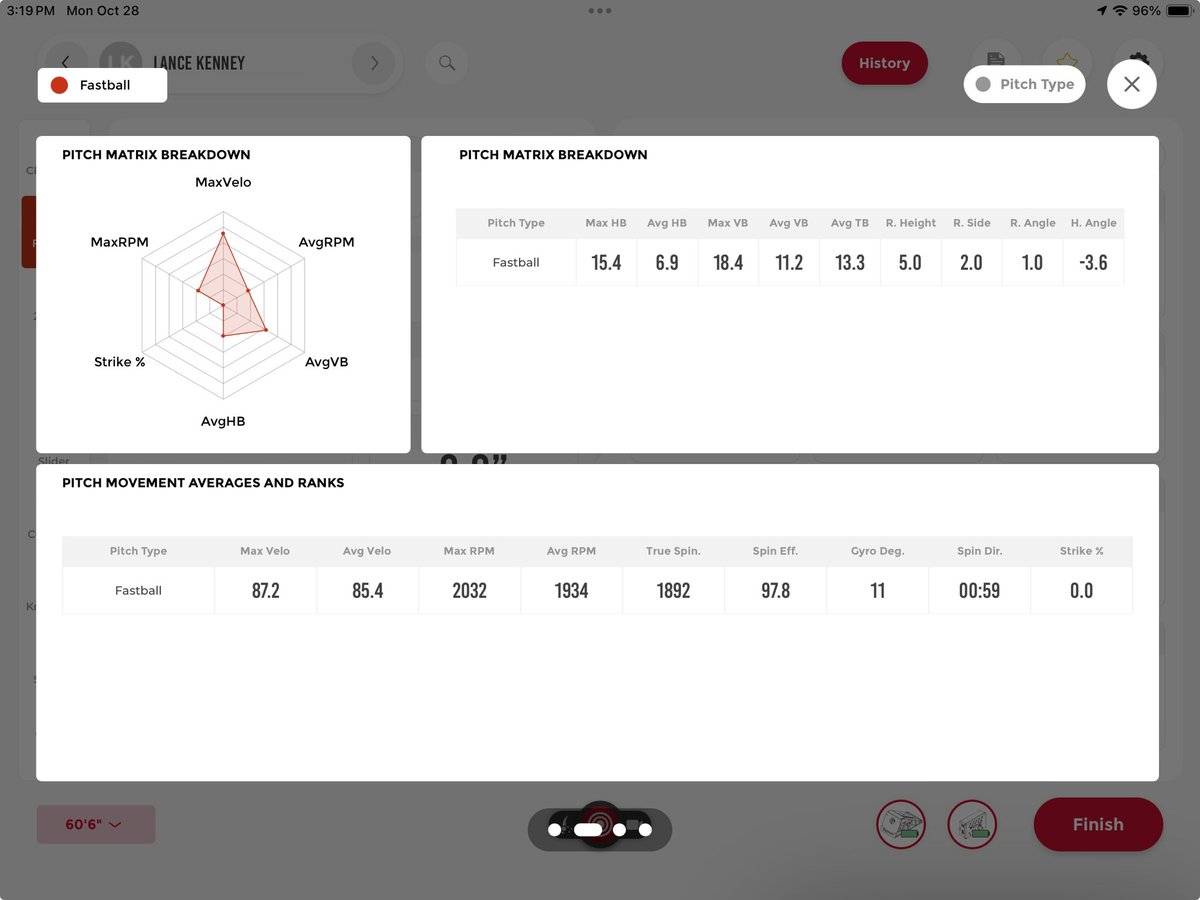Select the left Rapsodo device icon
The height and width of the screenshot is (900, 1200).
(901, 825)
